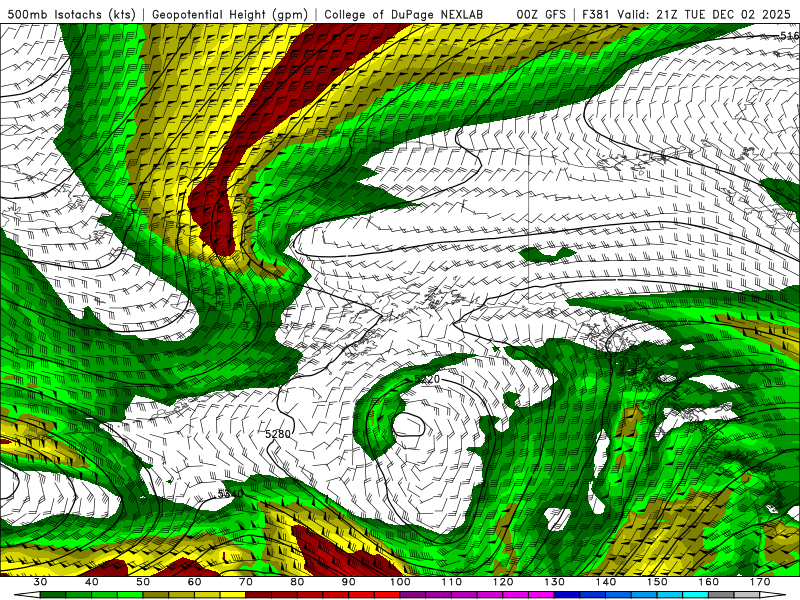Image resolution: width=800 pixels, height=600 pixels.
Task: Click the colorbar scale number '170'
Action: [760, 582]
